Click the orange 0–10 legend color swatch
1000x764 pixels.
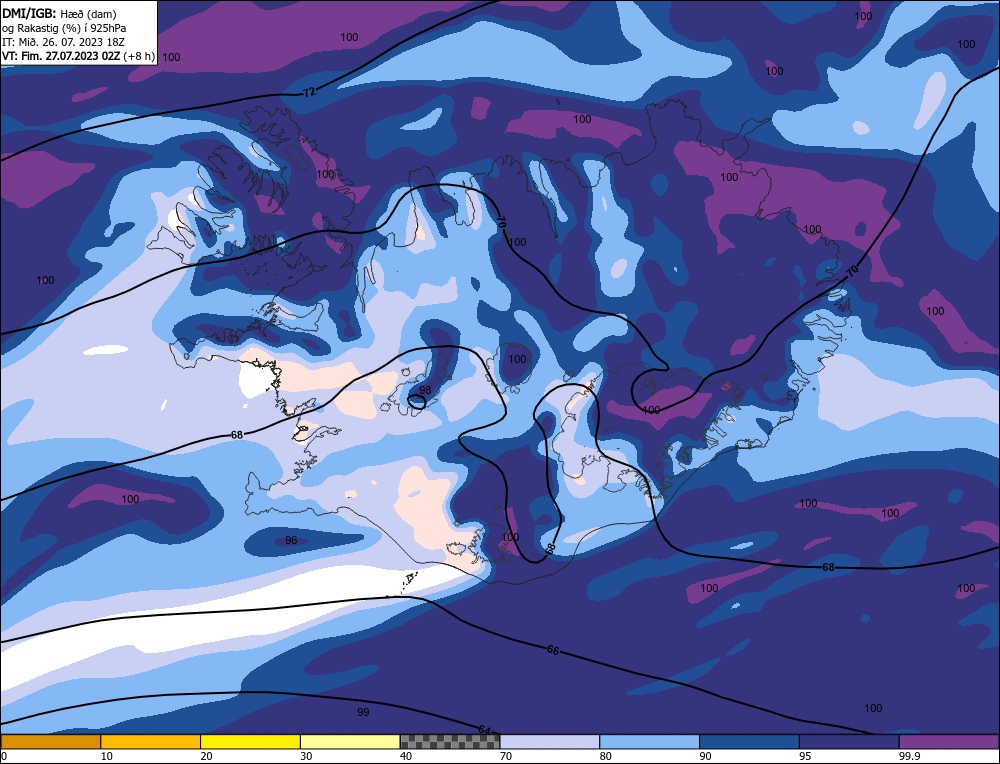tap(50, 741)
